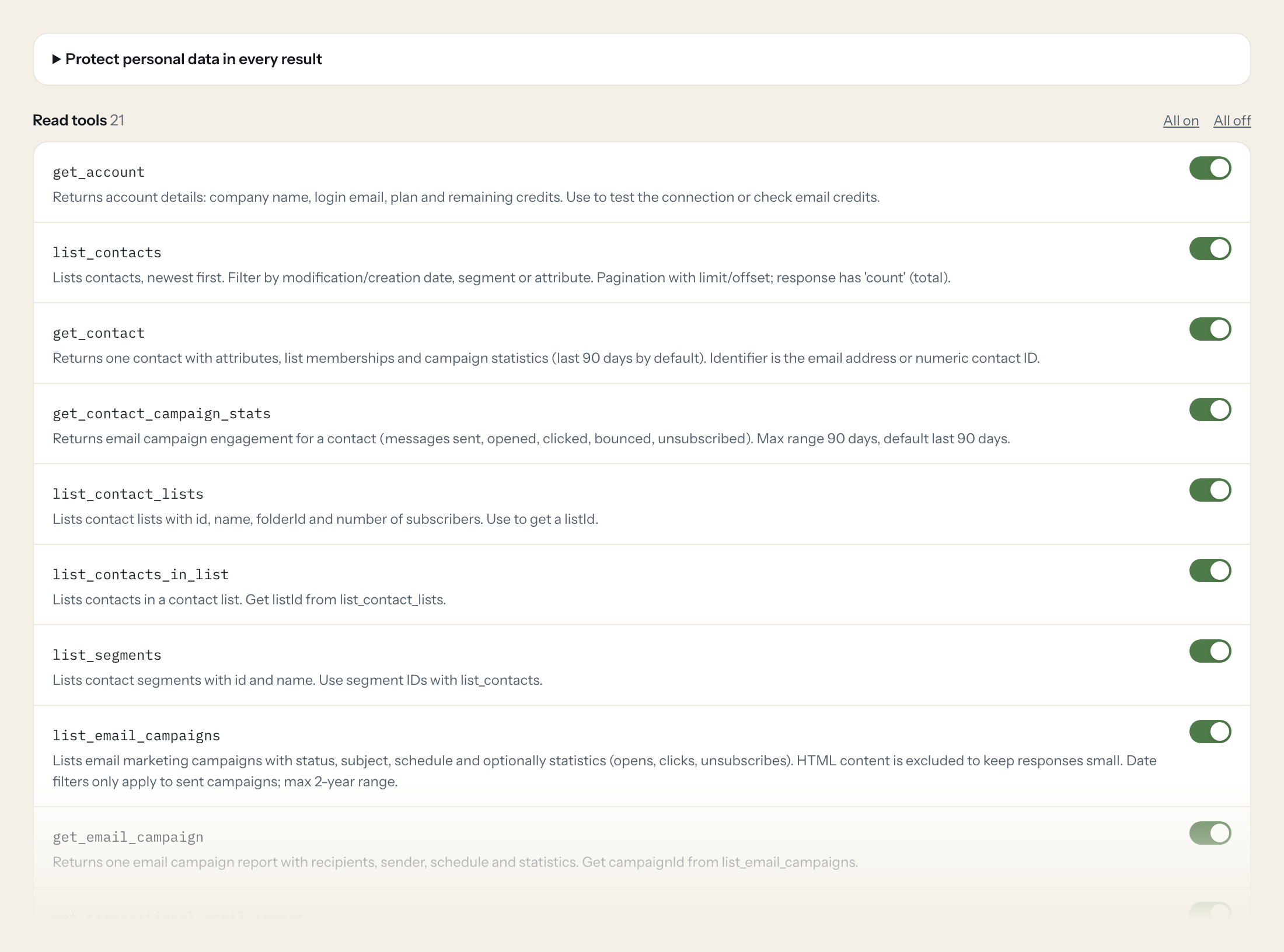Click description 'Lists contacts in a contact list...'
The image size is (1284, 952).
click(x=249, y=600)
